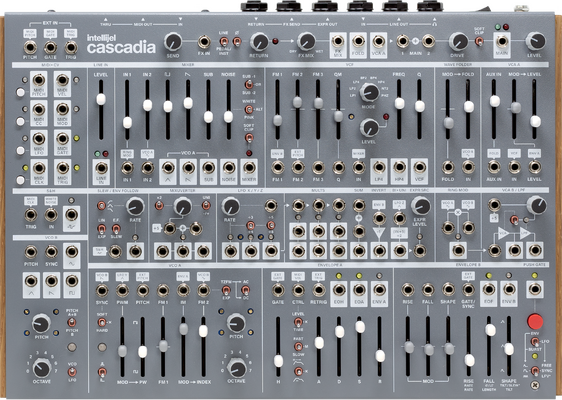Click the red PUSH GATE button
The height and width of the screenshot is (400, 562).
click(535, 321)
